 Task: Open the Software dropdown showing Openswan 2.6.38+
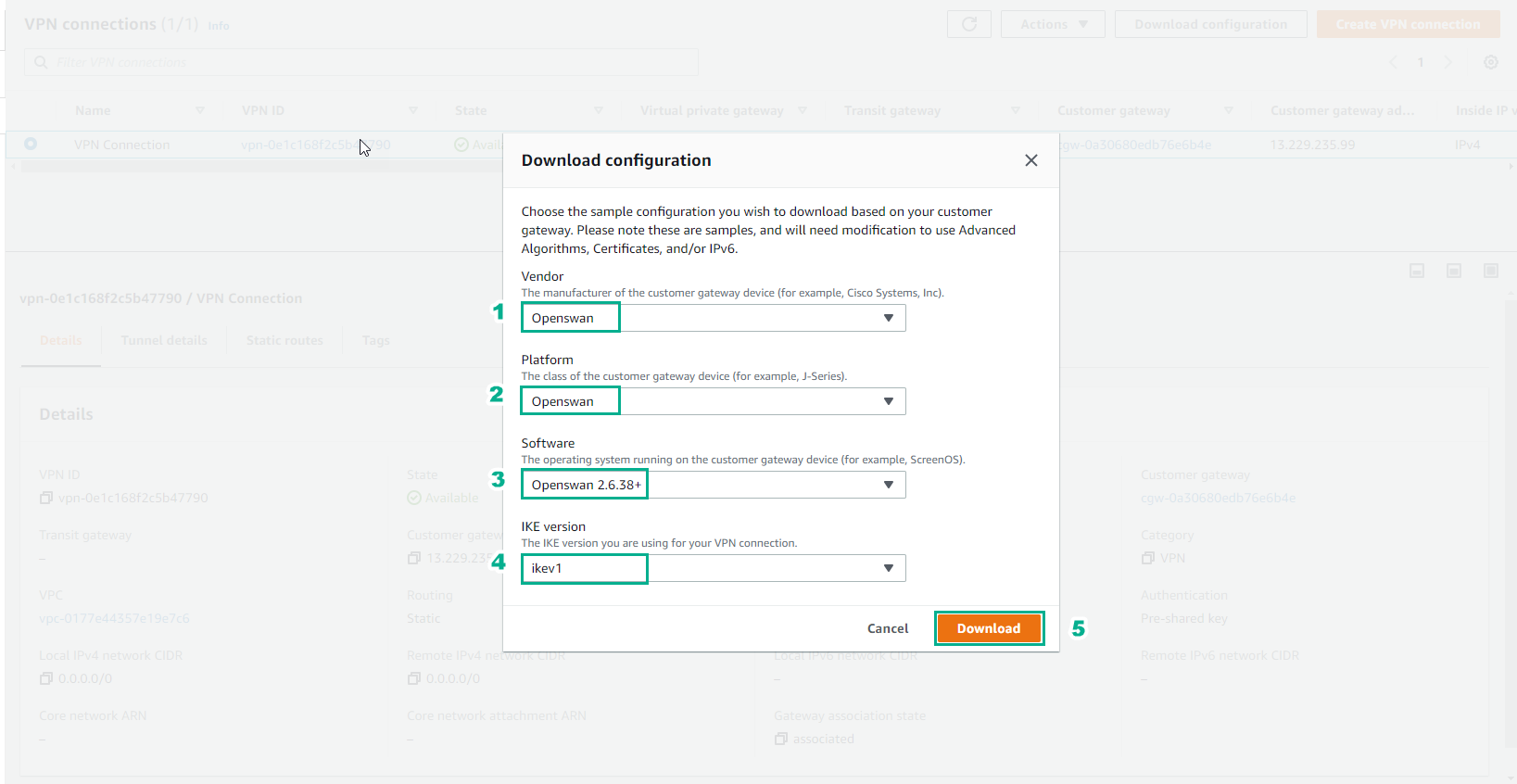[x=713, y=485]
